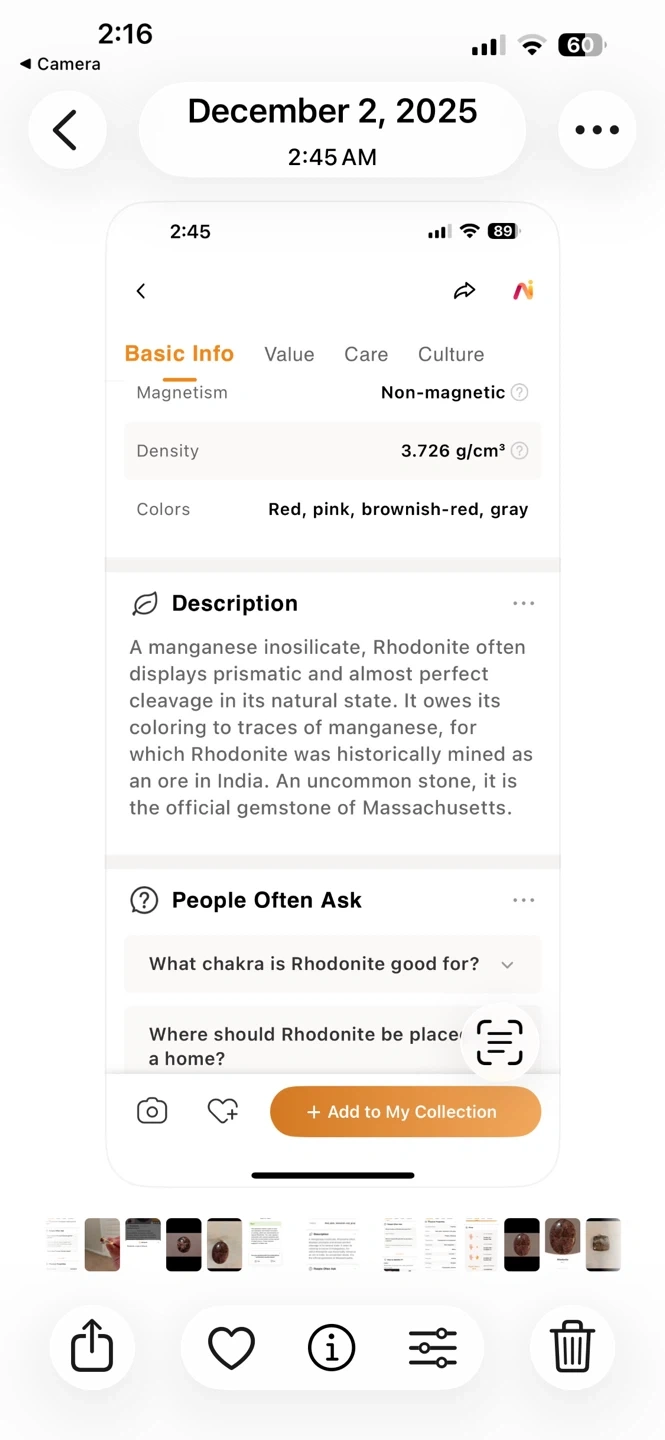Tap the back arrow in Photos

(x=66, y=130)
